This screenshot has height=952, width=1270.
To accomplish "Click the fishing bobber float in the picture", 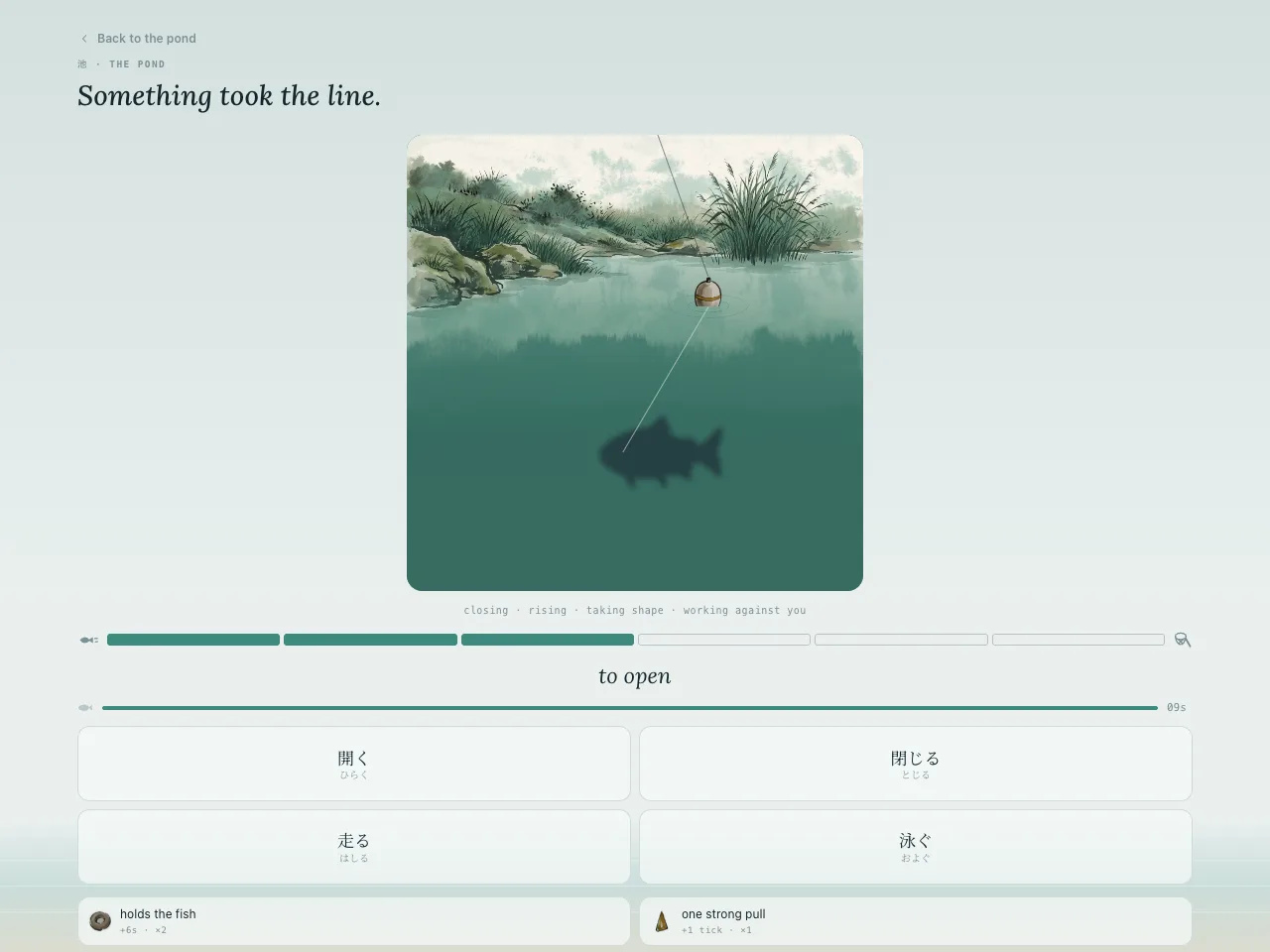I will pos(707,293).
